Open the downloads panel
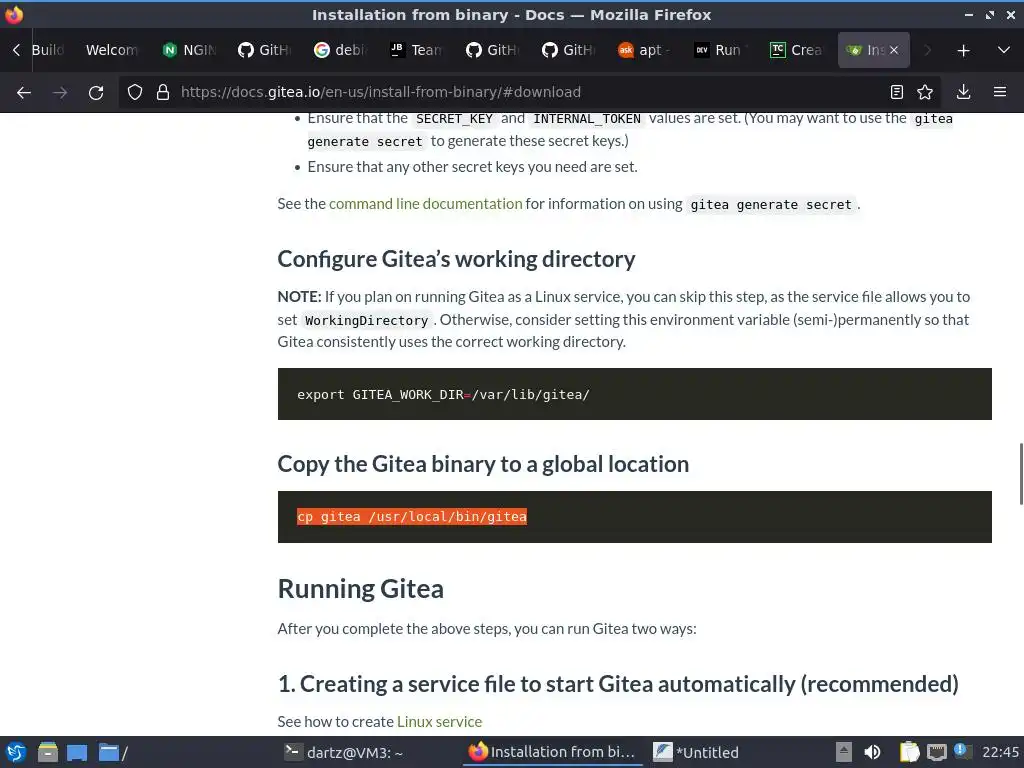Image resolution: width=1024 pixels, height=768 pixels. 963,92
